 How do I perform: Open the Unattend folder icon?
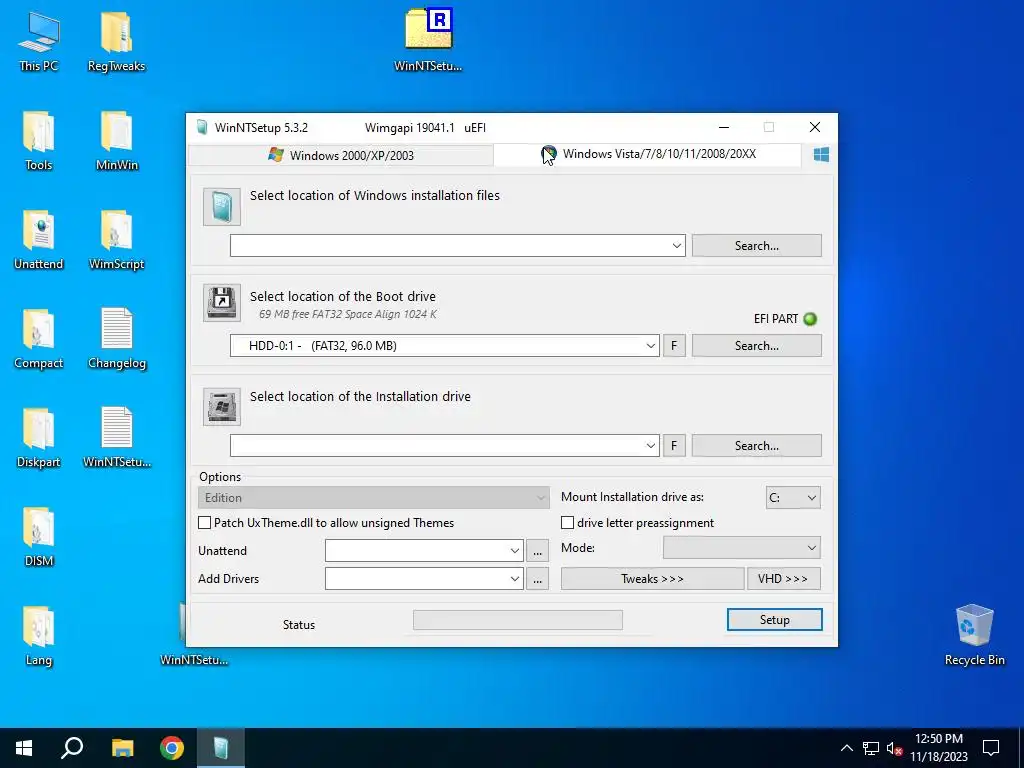coord(39,239)
